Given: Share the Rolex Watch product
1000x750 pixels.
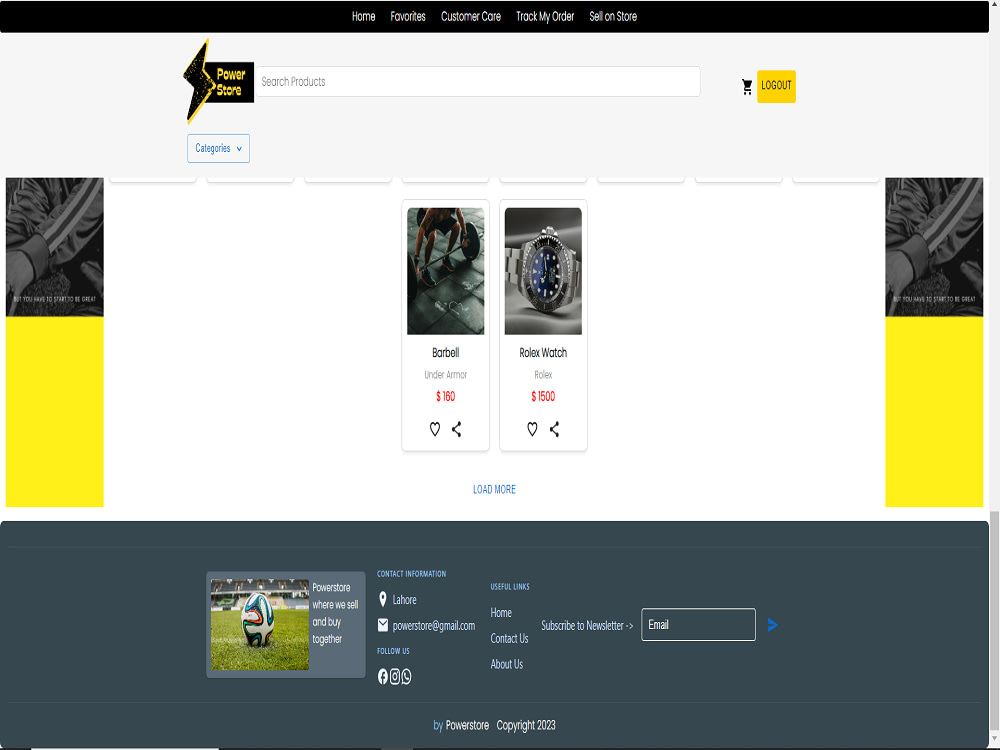Looking at the screenshot, I should (554, 429).
